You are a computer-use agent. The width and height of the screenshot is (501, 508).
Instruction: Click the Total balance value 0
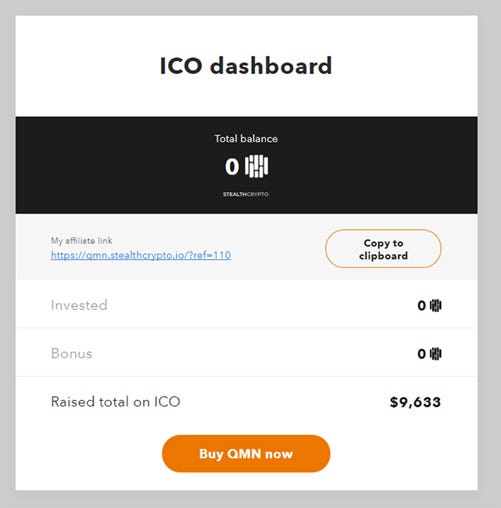(x=232, y=166)
